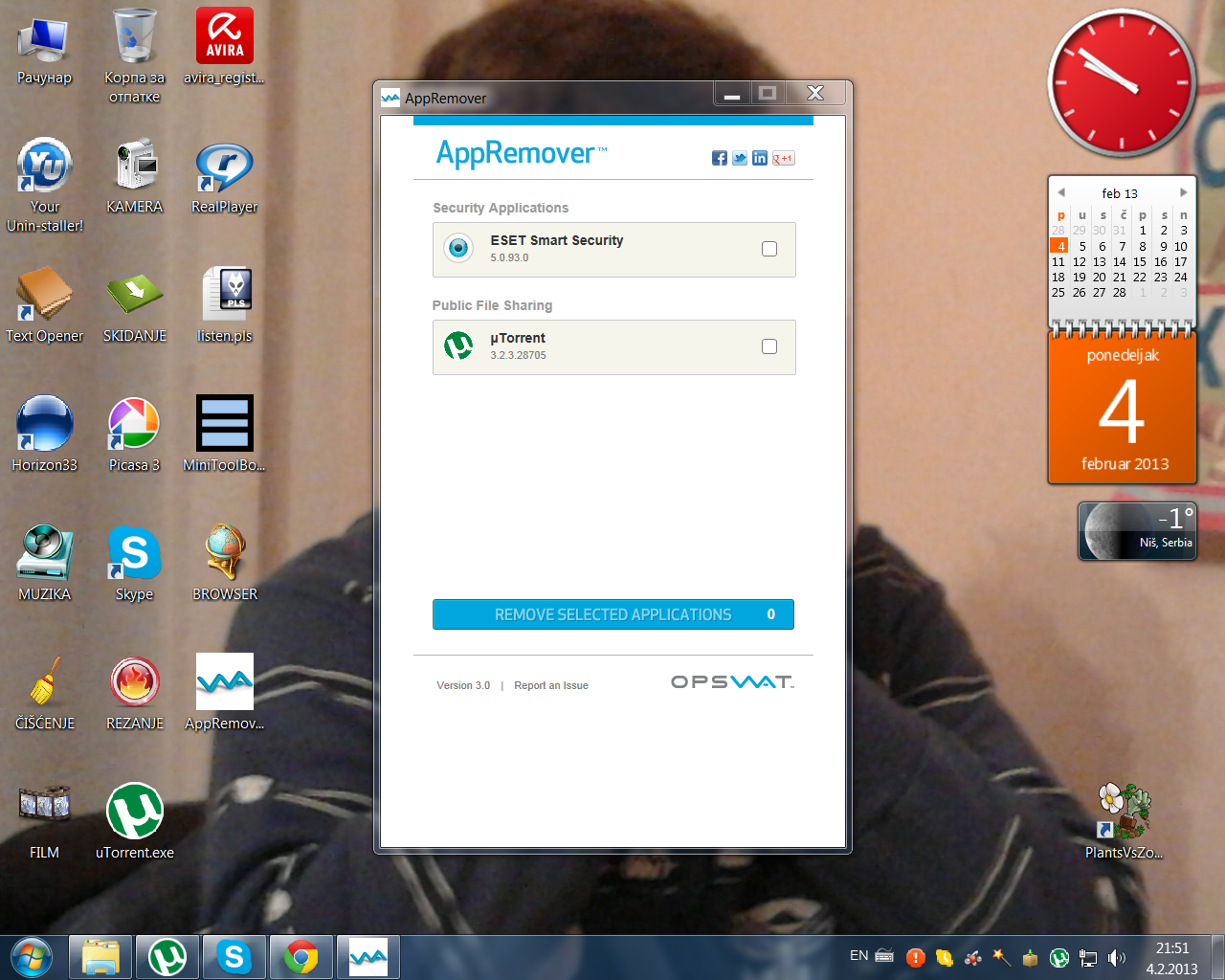The height and width of the screenshot is (980, 1225).
Task: Select the FILM desktop icon
Action: [44, 822]
